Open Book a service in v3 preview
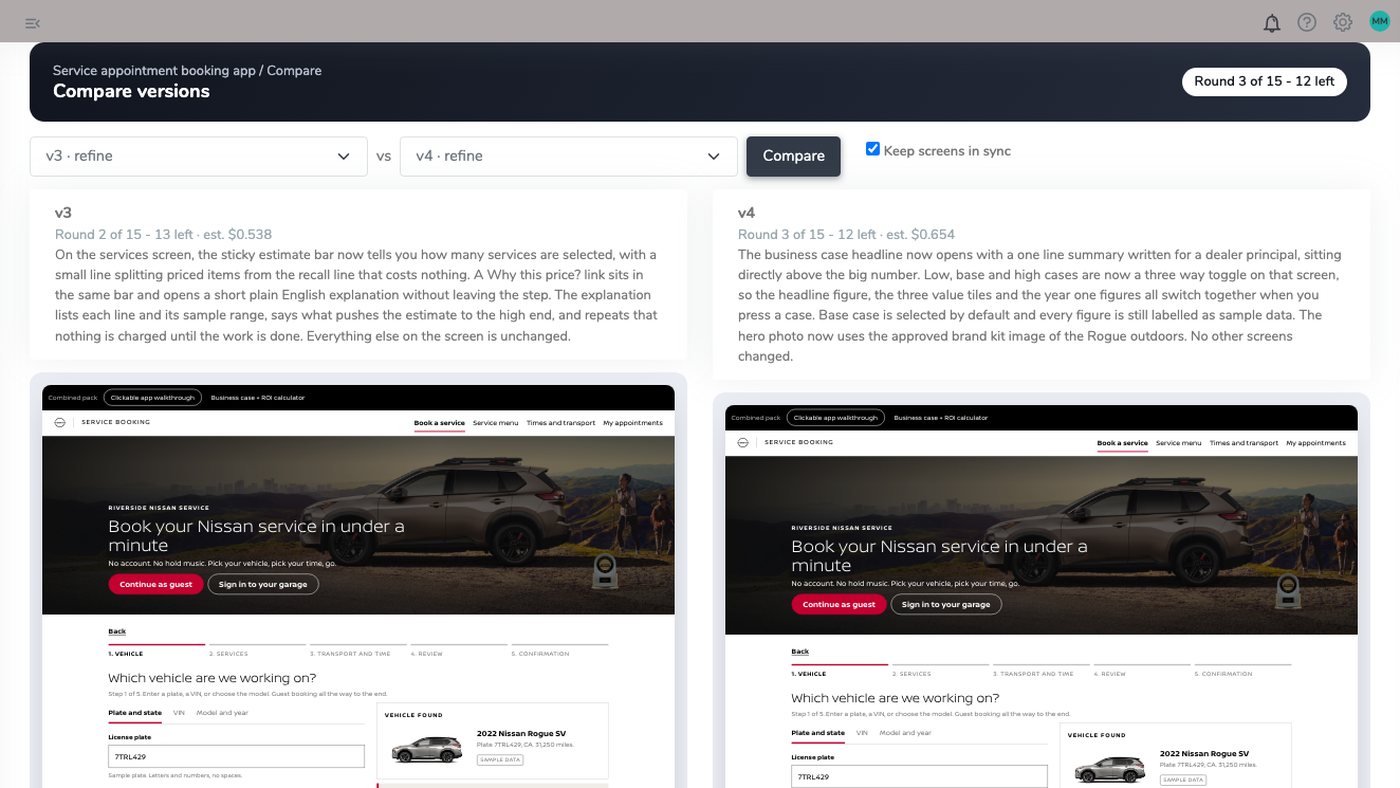The height and width of the screenshot is (788, 1400). 439,423
